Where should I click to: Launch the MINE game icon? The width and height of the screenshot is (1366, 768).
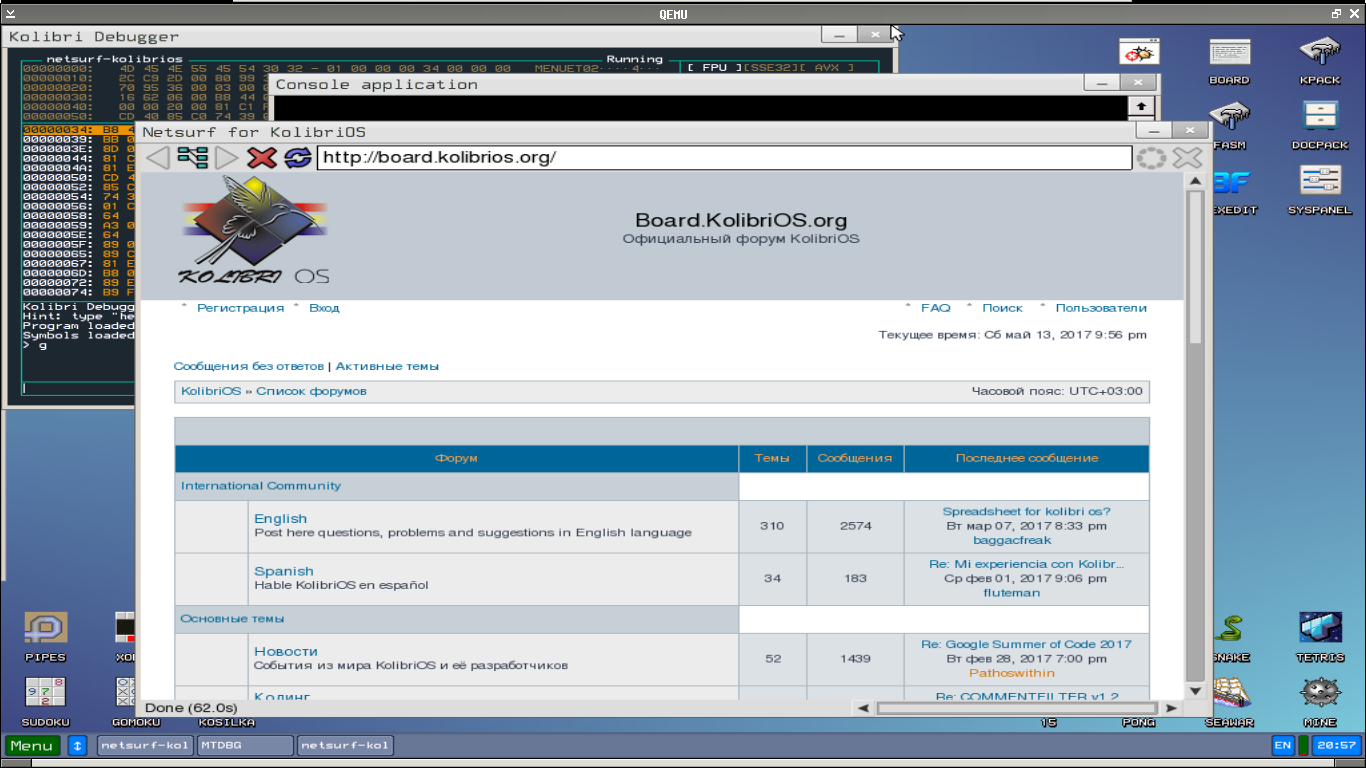[1320, 697]
